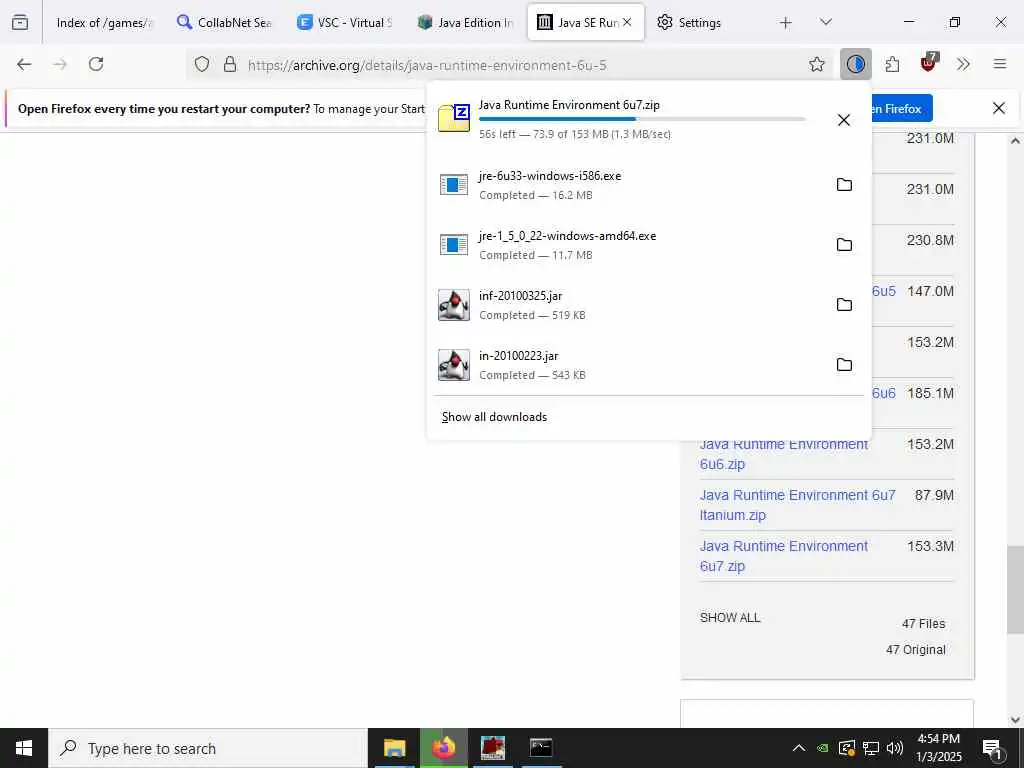Open Java Runtime Environment 6u6.zip link

point(784,454)
